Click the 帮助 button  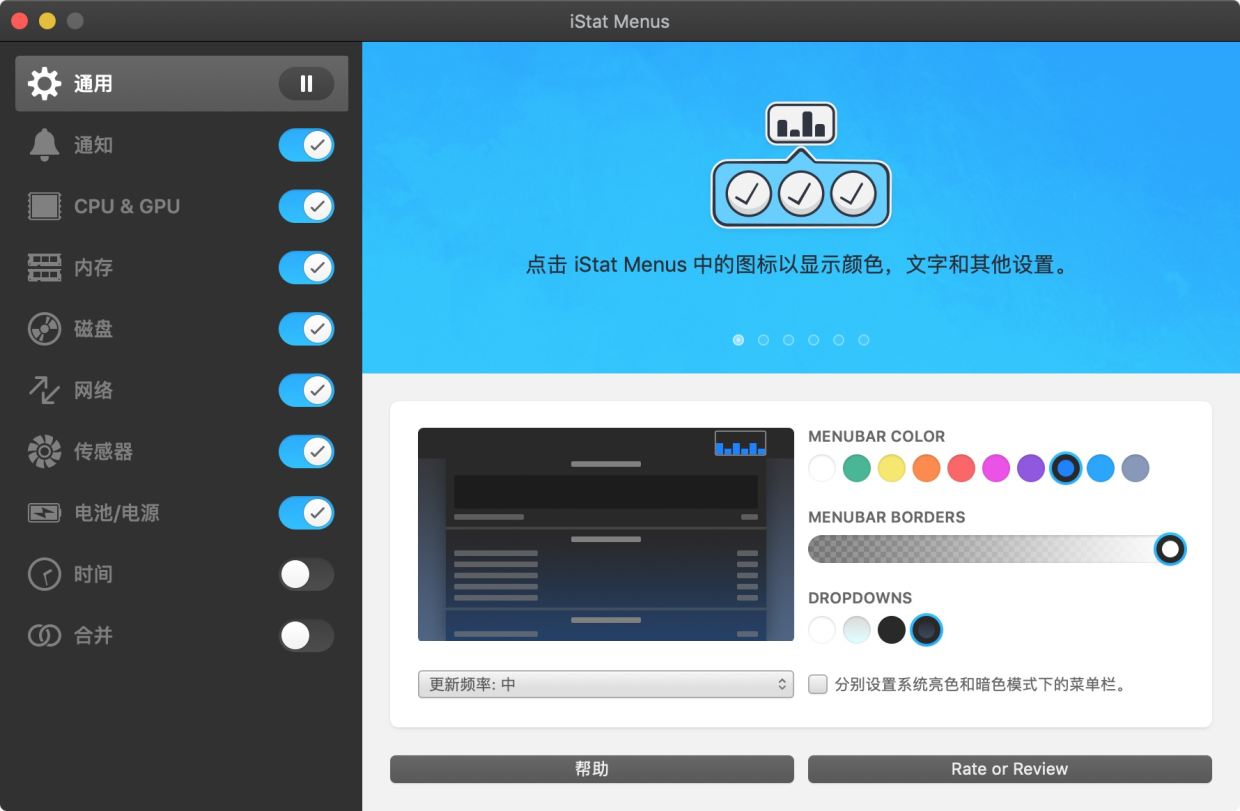pos(592,769)
